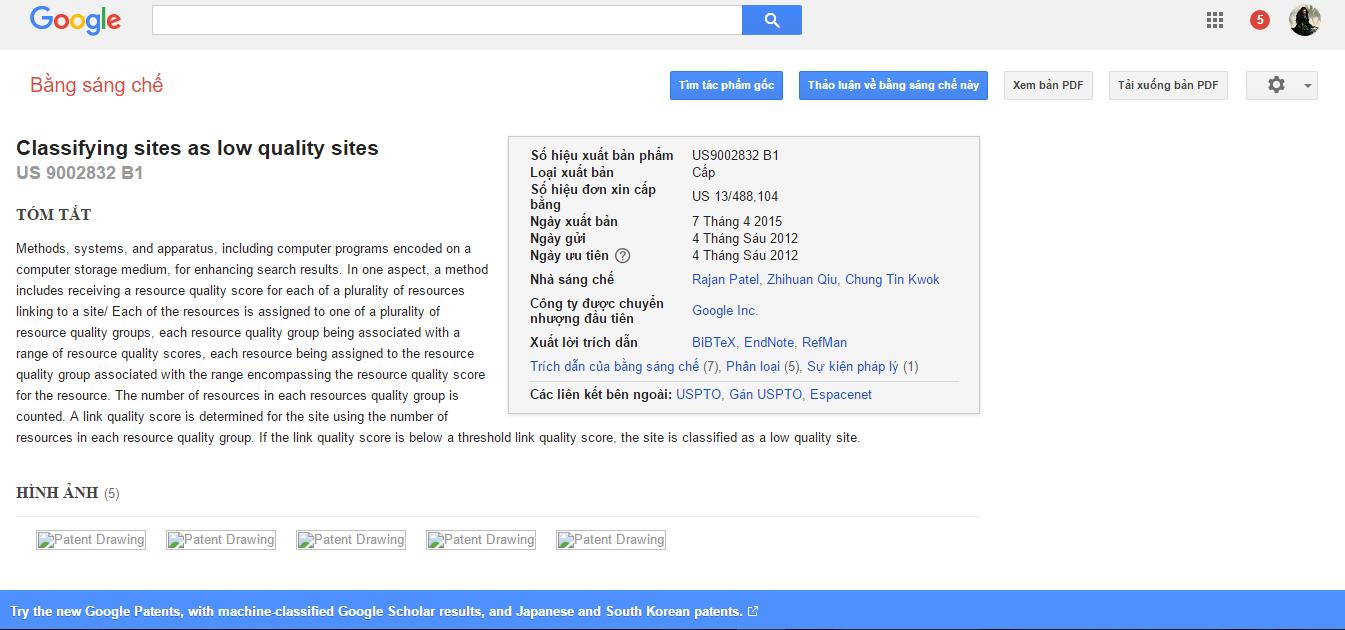The image size is (1345, 630).
Task: Open the third Patent Drawing thumbnail
Action: (x=351, y=540)
